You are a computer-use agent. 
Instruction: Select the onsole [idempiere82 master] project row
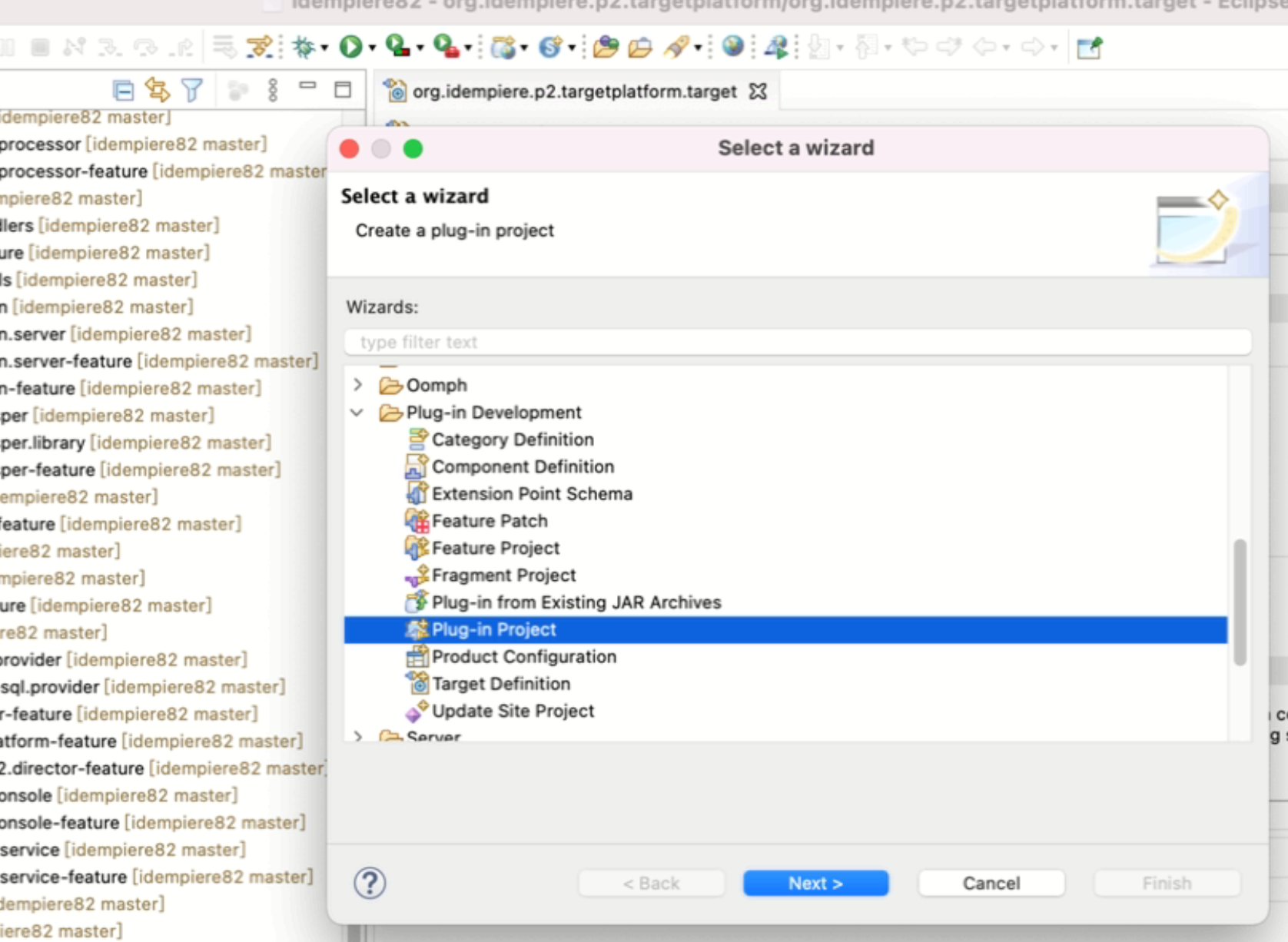[119, 795]
